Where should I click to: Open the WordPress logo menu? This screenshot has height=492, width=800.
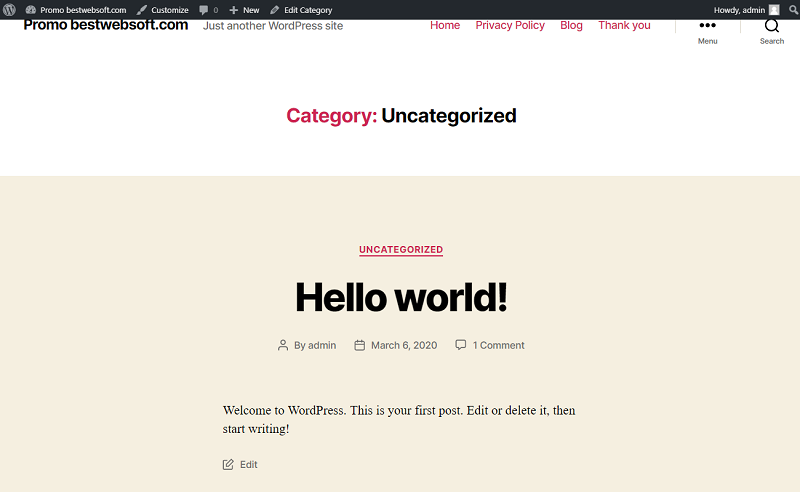9,10
